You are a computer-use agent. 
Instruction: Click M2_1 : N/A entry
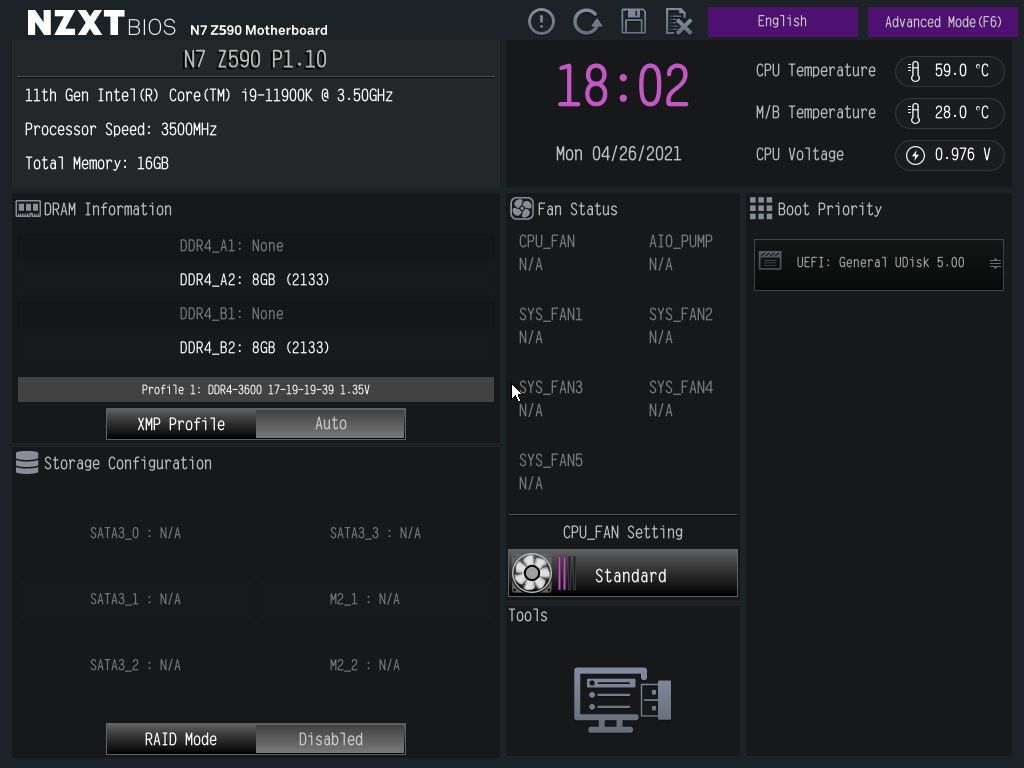(364, 599)
